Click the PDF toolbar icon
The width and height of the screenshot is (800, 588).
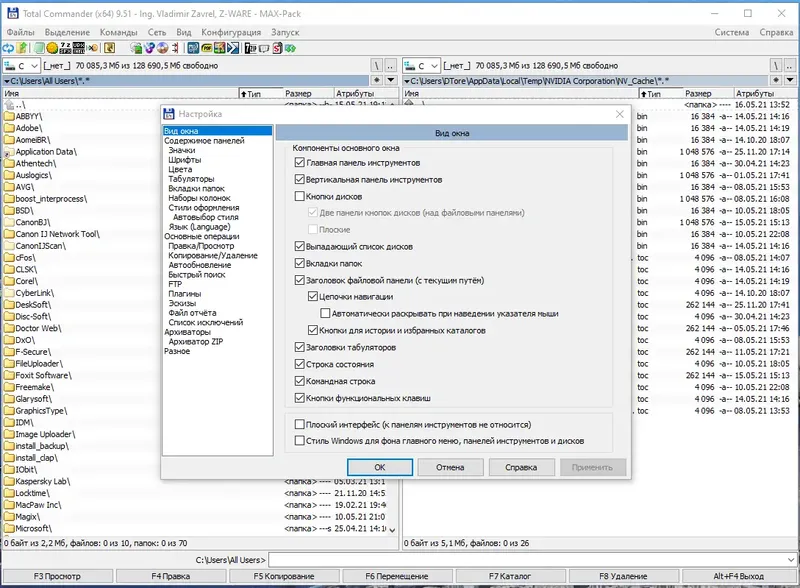click(207, 48)
